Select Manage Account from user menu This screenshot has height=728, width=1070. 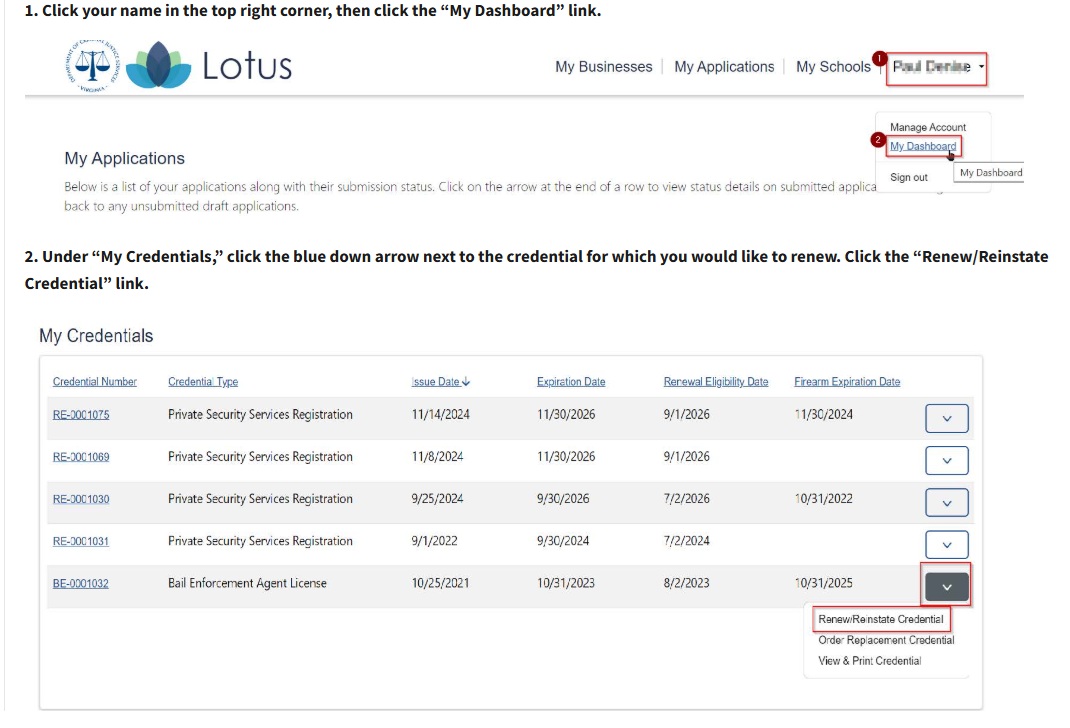point(927,127)
